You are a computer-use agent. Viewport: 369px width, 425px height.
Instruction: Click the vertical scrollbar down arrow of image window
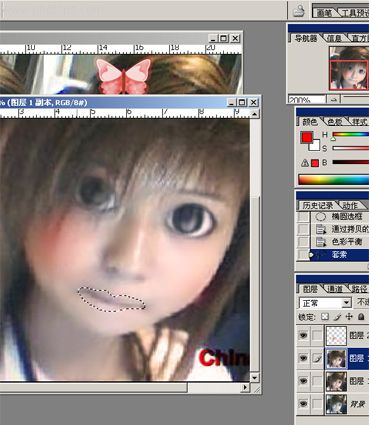pyautogui.click(x=254, y=378)
